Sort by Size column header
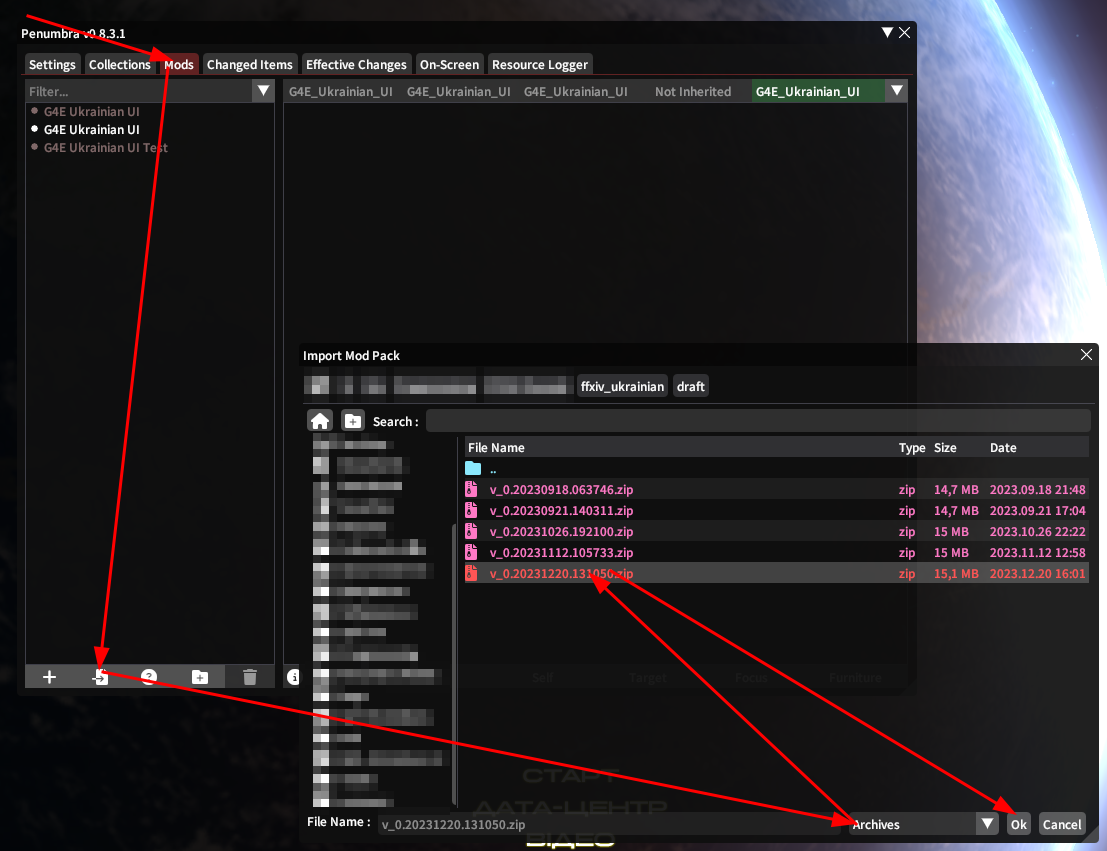Viewport: 1107px width, 851px height. click(945, 448)
